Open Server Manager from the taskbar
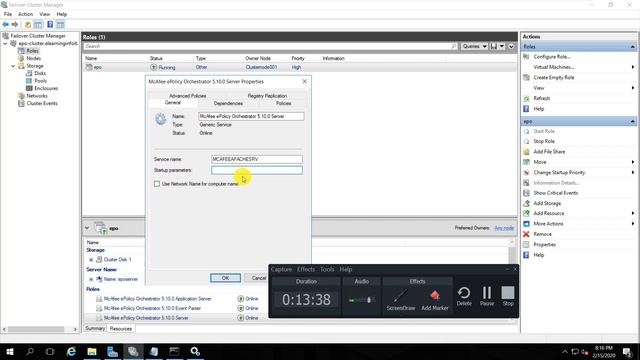The height and width of the screenshot is (360, 640). coord(113,351)
